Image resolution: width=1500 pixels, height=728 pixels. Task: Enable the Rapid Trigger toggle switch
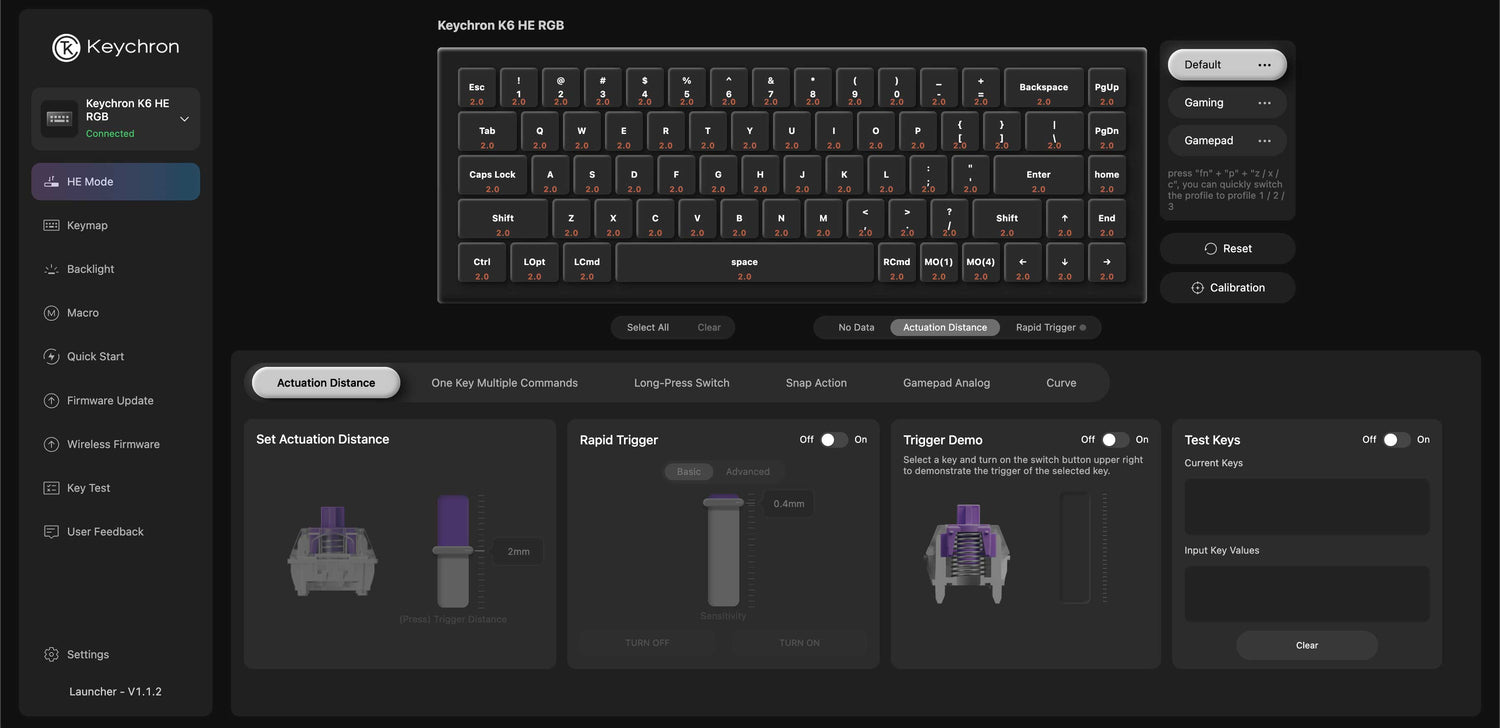(834, 440)
